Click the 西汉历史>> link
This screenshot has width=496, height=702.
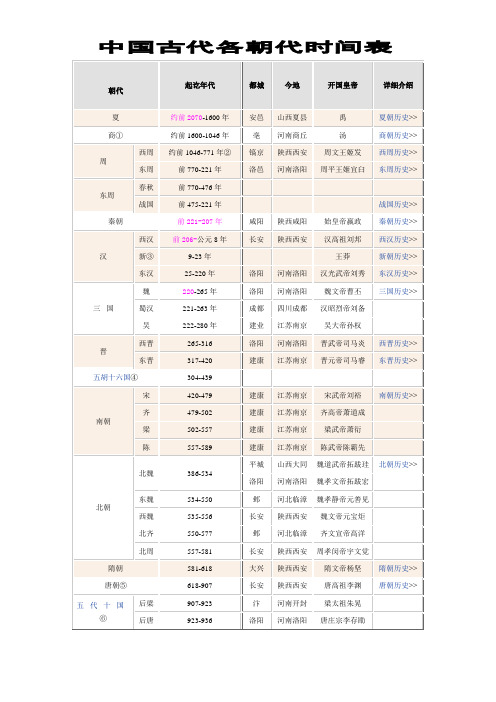coord(398,240)
